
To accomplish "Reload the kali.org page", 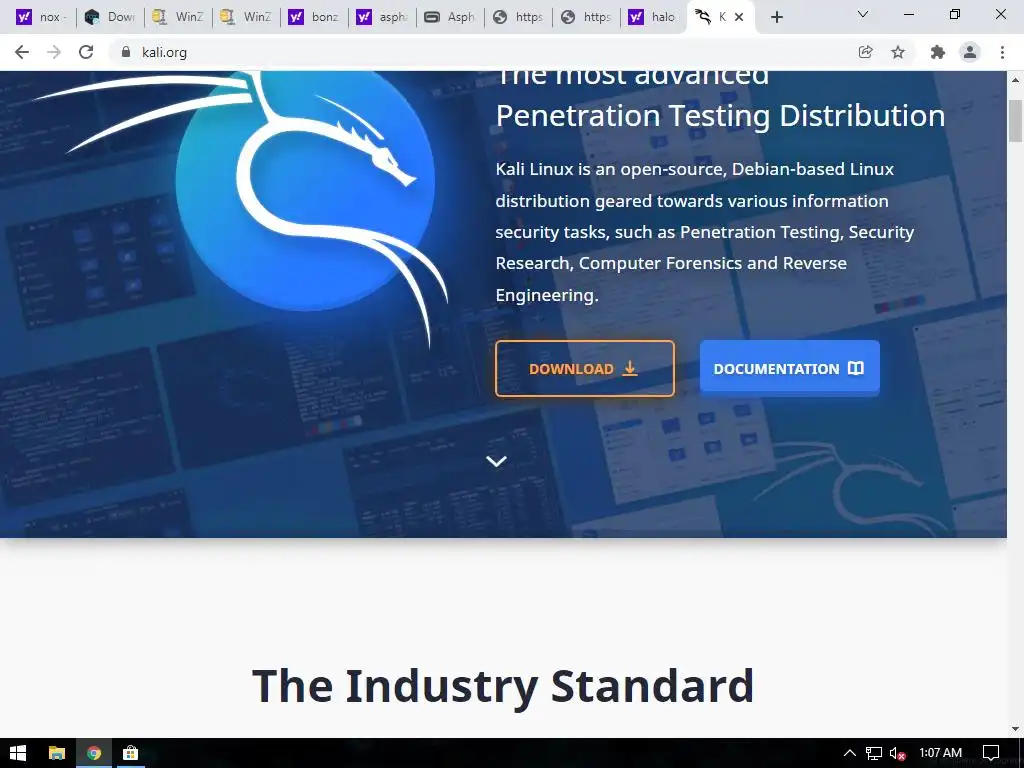I will 86,52.
